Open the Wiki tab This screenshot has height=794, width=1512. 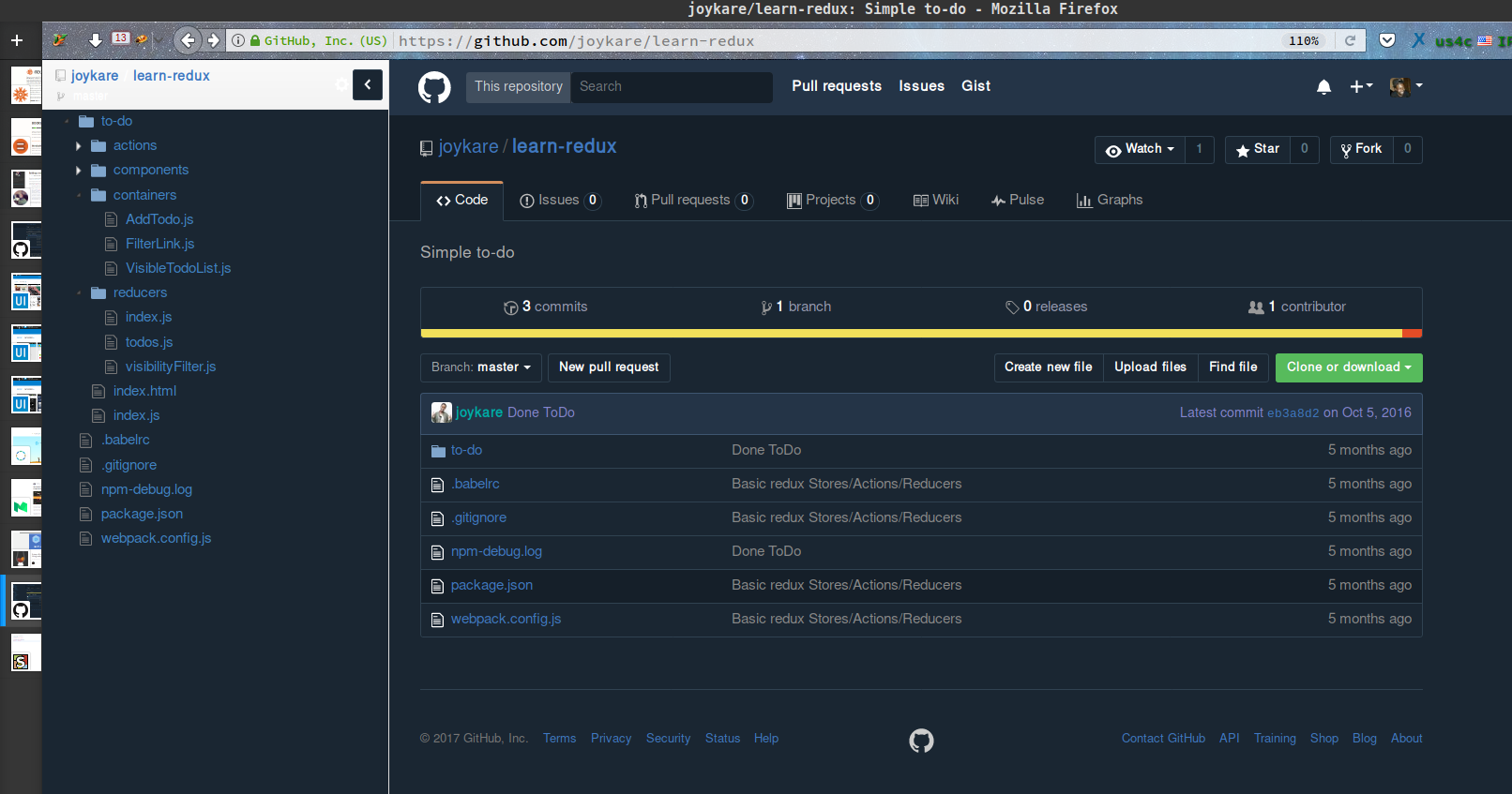[936, 201]
